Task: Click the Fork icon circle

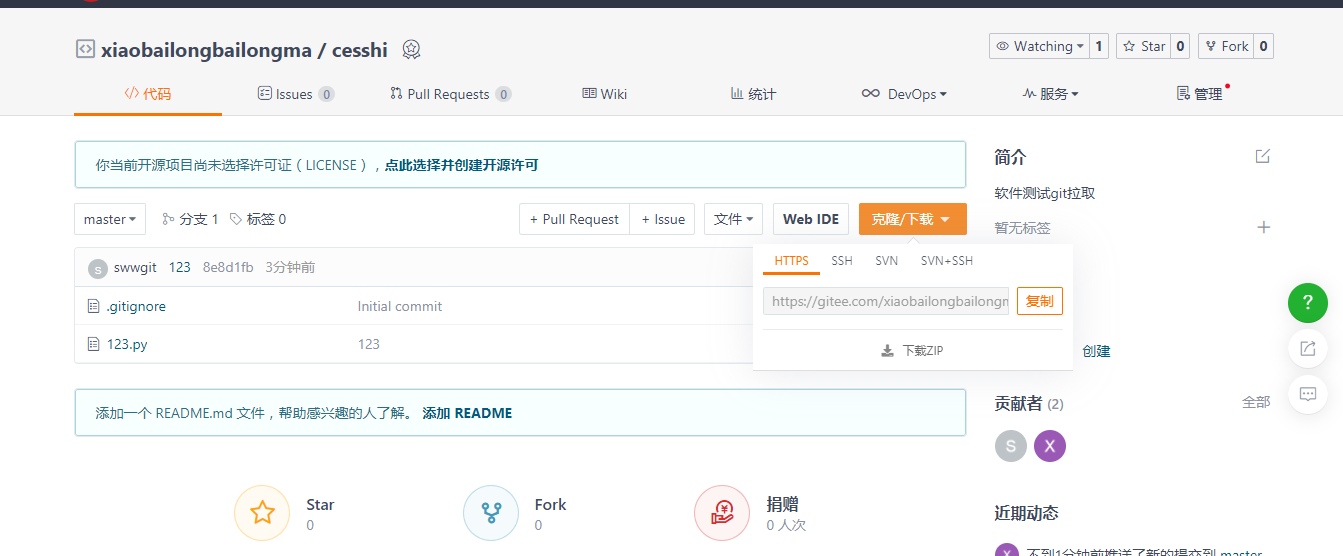Action: coord(491,513)
